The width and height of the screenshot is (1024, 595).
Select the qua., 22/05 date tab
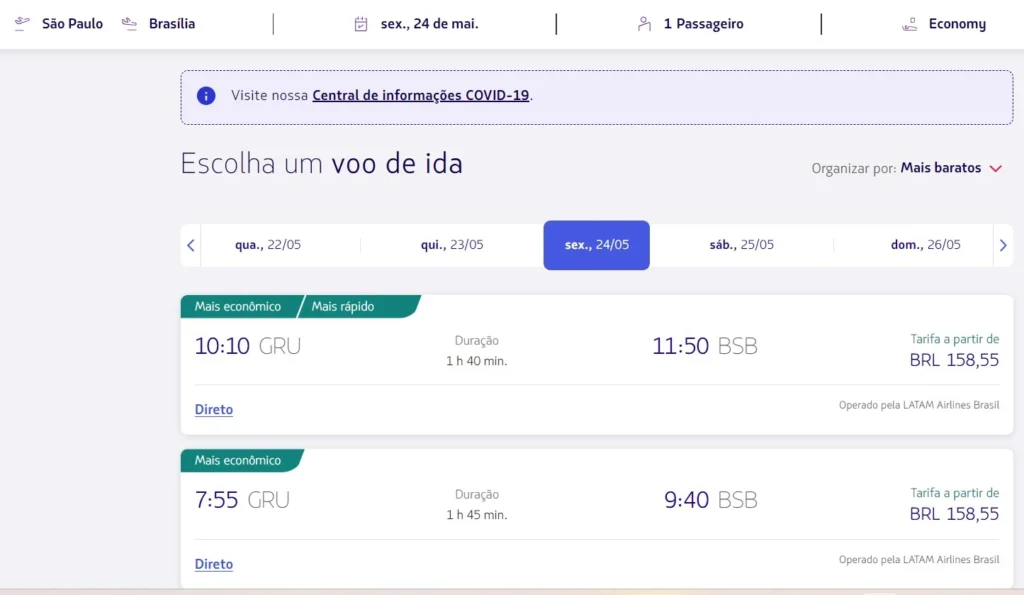point(268,245)
